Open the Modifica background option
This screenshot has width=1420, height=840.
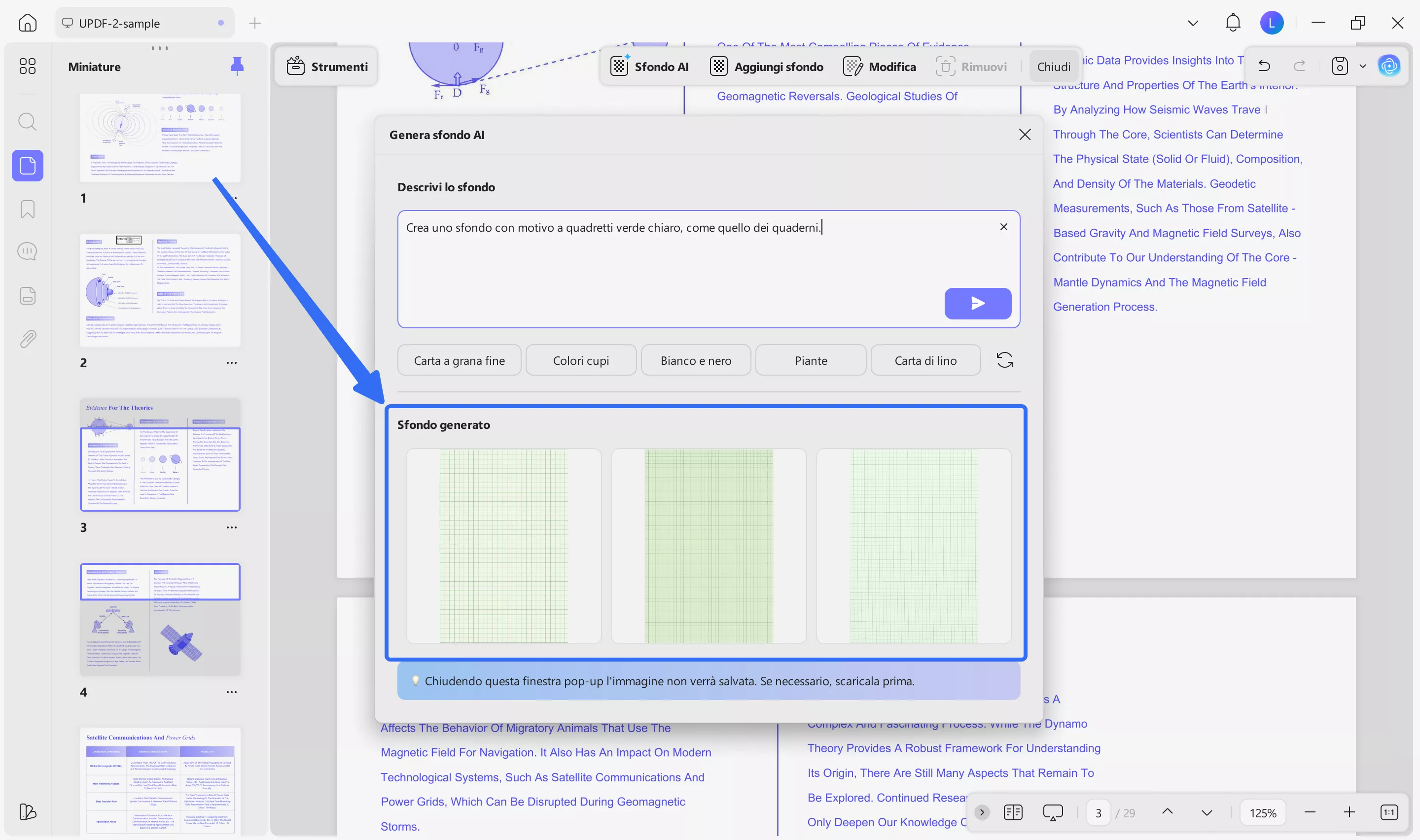click(x=879, y=66)
